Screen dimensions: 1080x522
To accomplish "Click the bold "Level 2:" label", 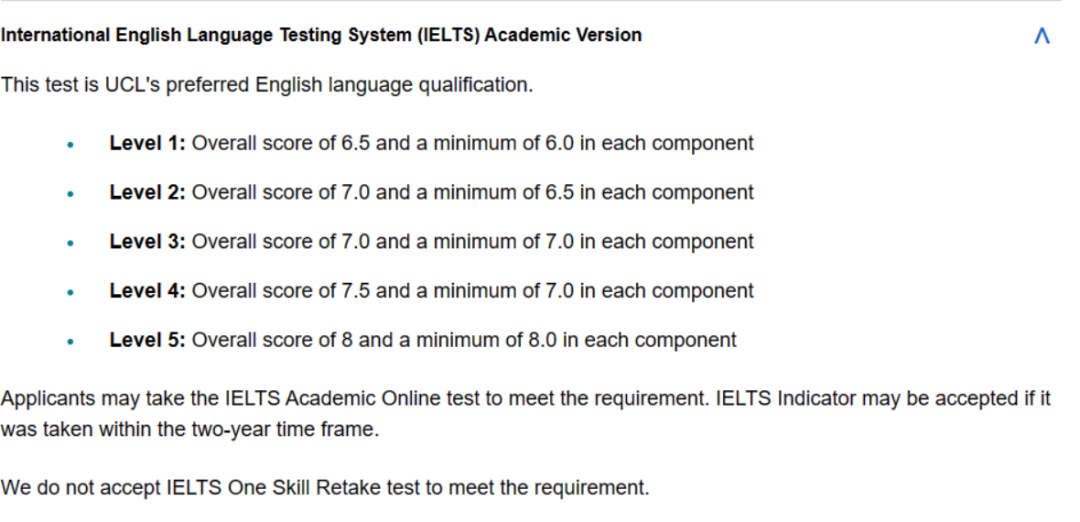I will click(x=147, y=192).
